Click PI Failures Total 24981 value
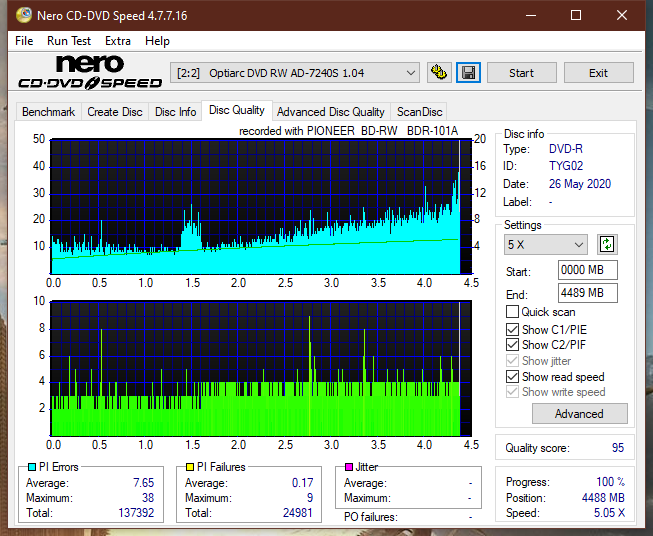 tap(297, 513)
